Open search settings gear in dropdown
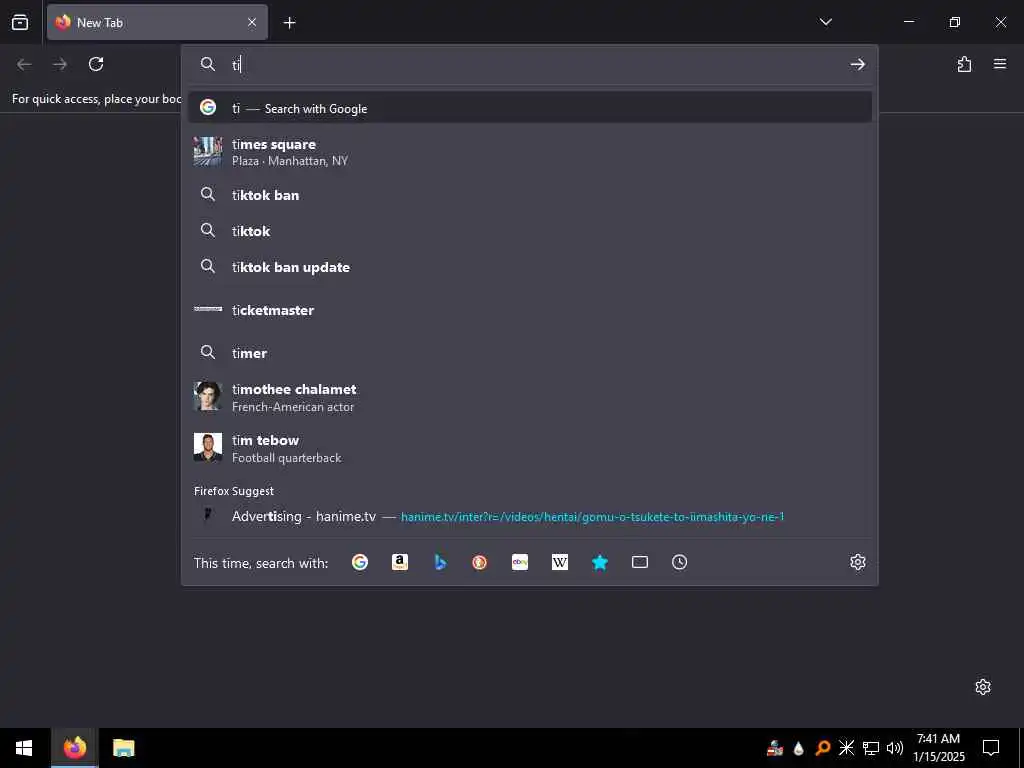Viewport: 1024px width, 768px height. [857, 562]
